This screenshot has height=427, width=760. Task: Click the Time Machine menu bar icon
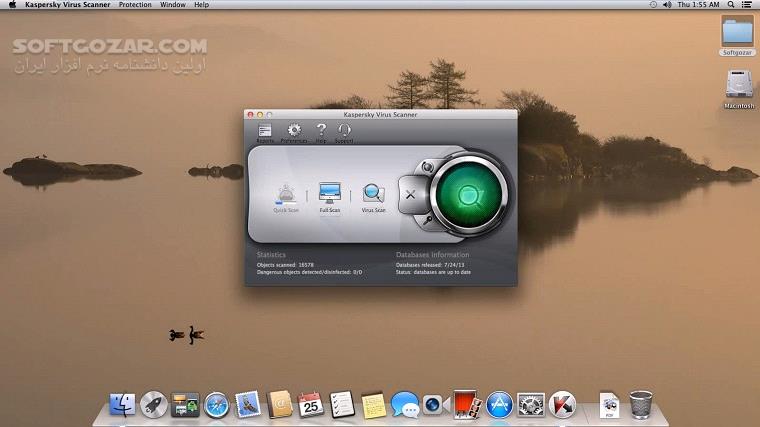(x=653, y=4)
